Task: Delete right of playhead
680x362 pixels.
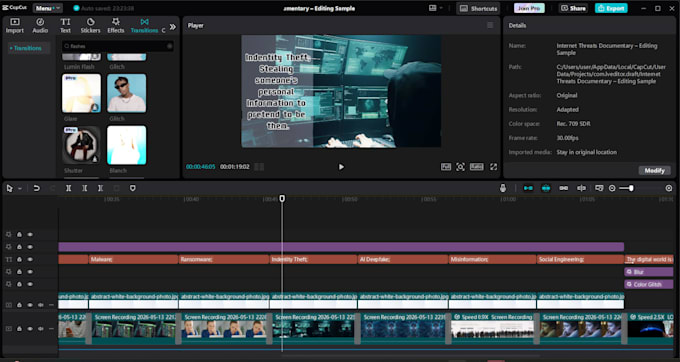Action: point(101,188)
